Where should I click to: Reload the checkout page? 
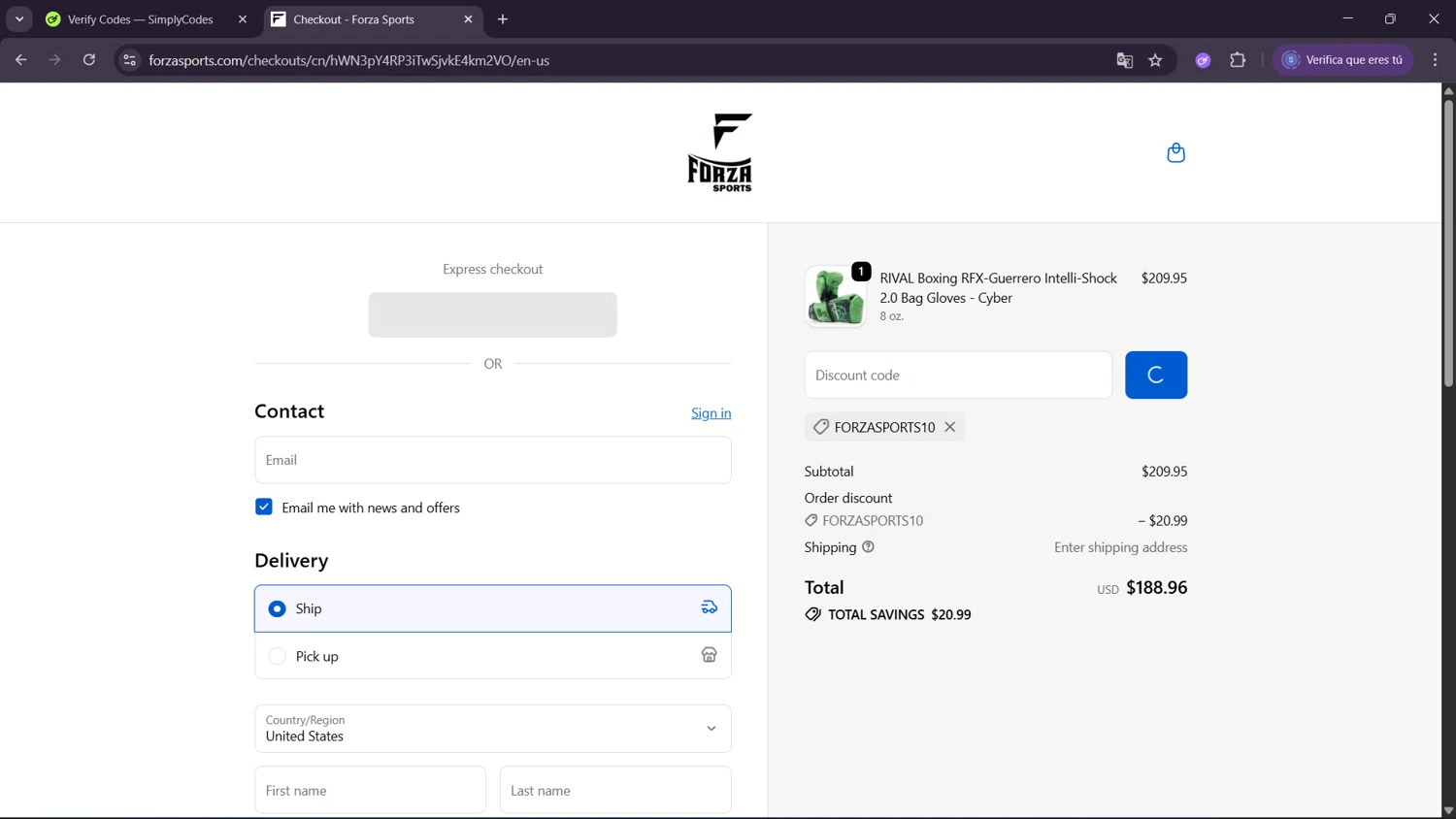[89, 60]
